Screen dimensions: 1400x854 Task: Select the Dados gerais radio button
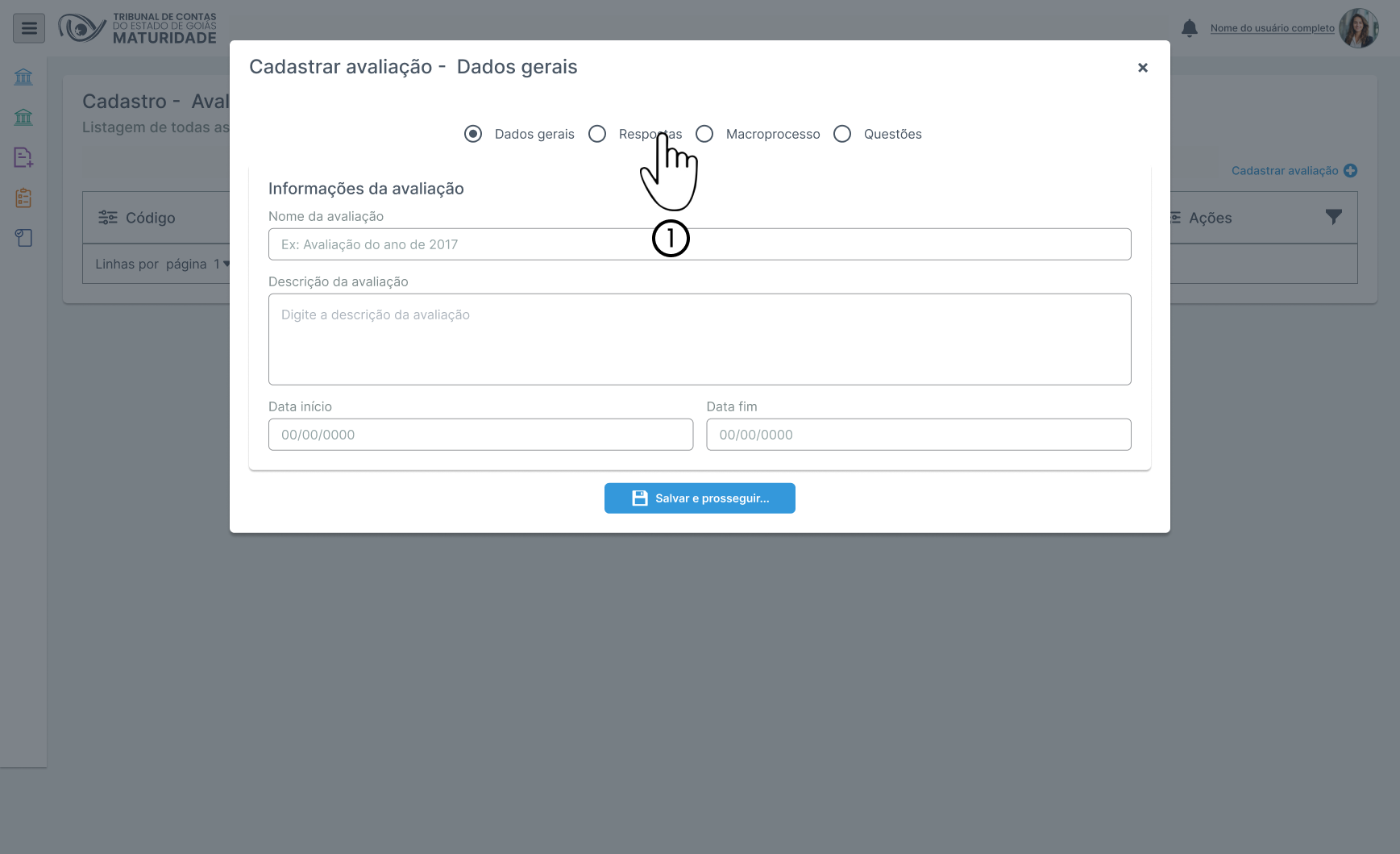tap(473, 134)
